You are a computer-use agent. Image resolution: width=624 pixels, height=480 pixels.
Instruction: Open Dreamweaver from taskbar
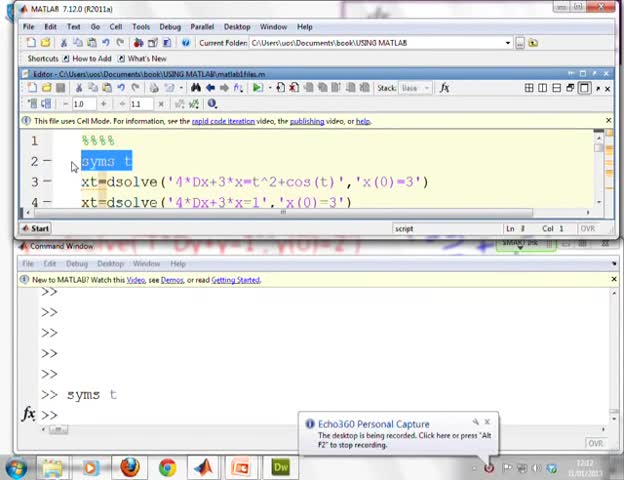[x=280, y=467]
